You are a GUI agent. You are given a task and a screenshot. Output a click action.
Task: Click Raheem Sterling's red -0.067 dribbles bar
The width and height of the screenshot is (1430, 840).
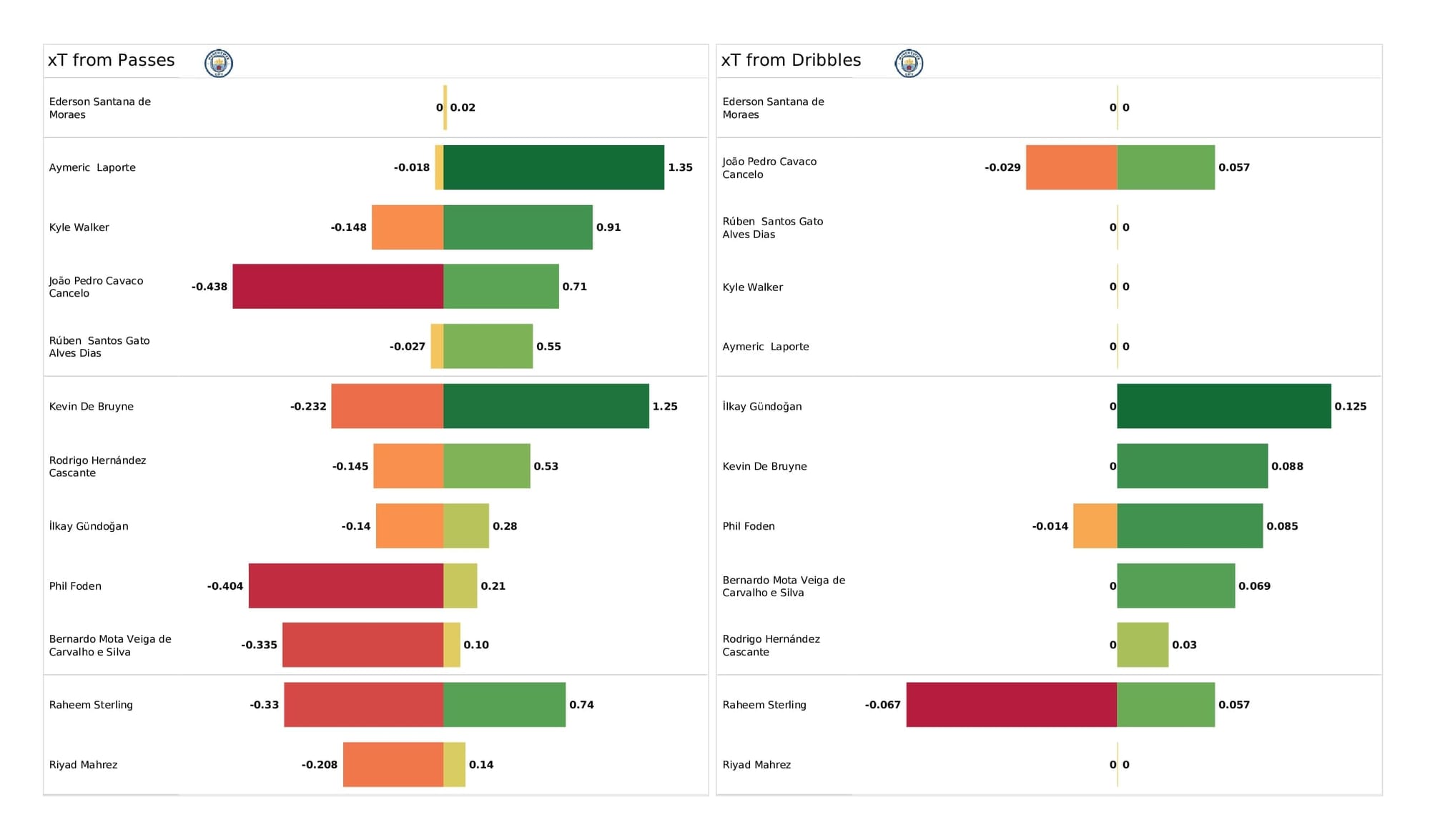(1012, 704)
